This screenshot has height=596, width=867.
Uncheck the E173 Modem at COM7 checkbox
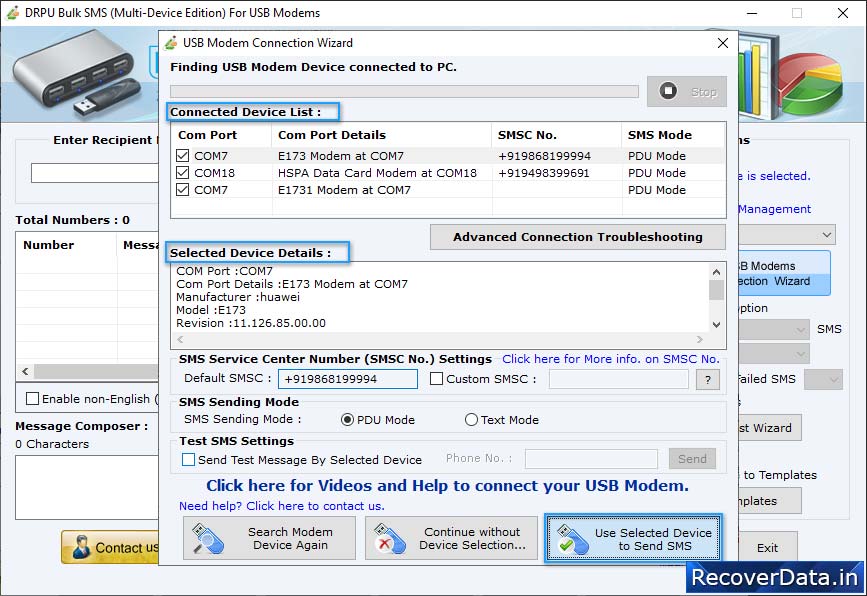[x=182, y=156]
